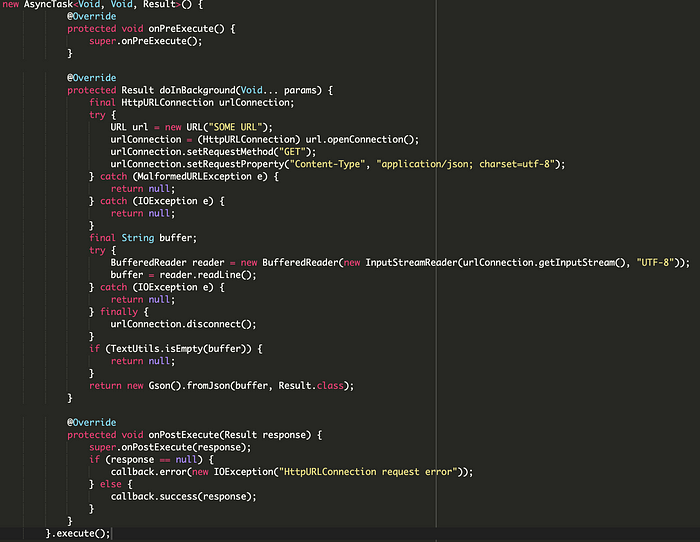The image size is (700, 542).
Task: Click the "GET" string literal
Action: pos(292,152)
